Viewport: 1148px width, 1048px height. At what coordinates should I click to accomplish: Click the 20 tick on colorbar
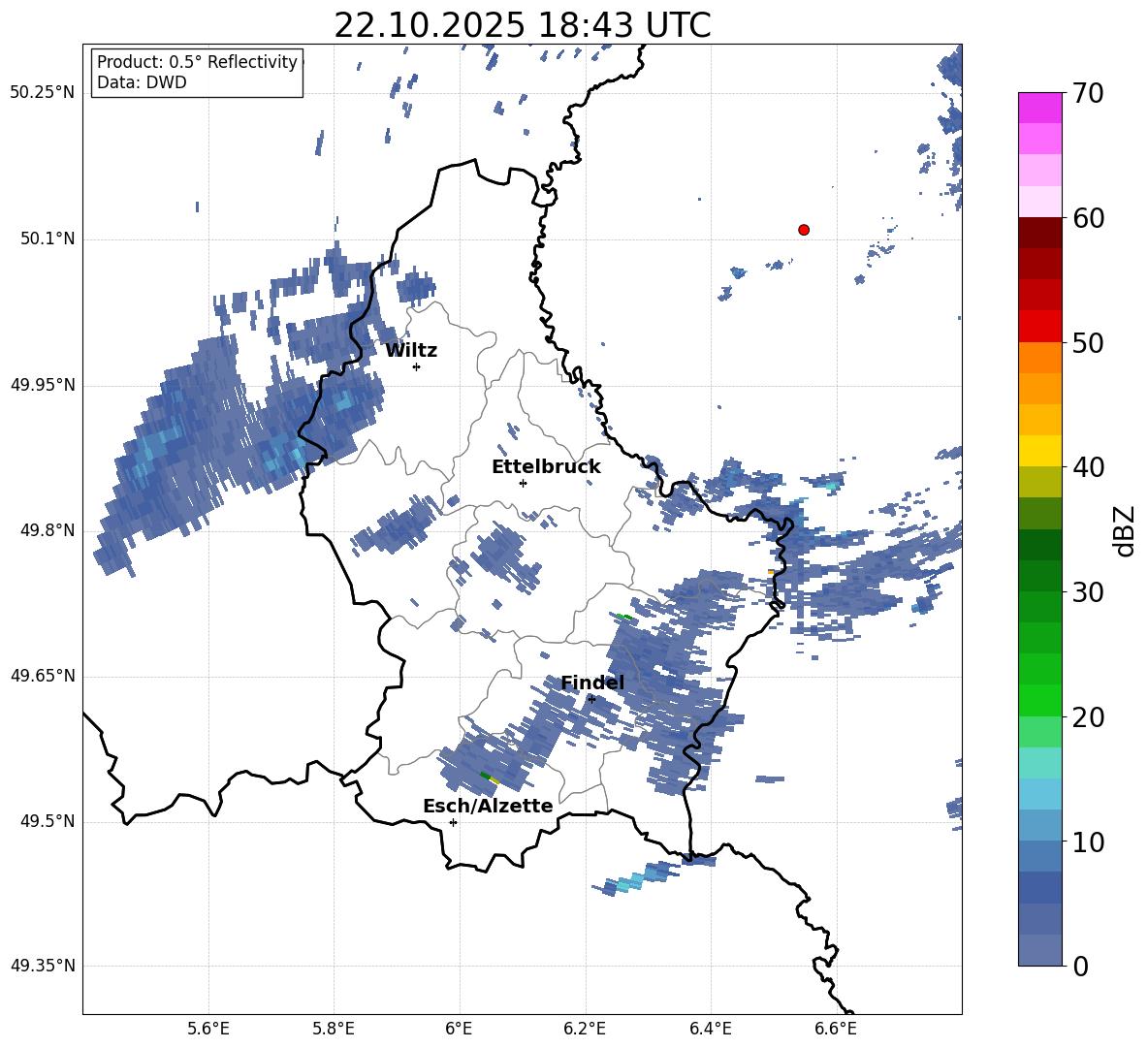[1088, 716]
